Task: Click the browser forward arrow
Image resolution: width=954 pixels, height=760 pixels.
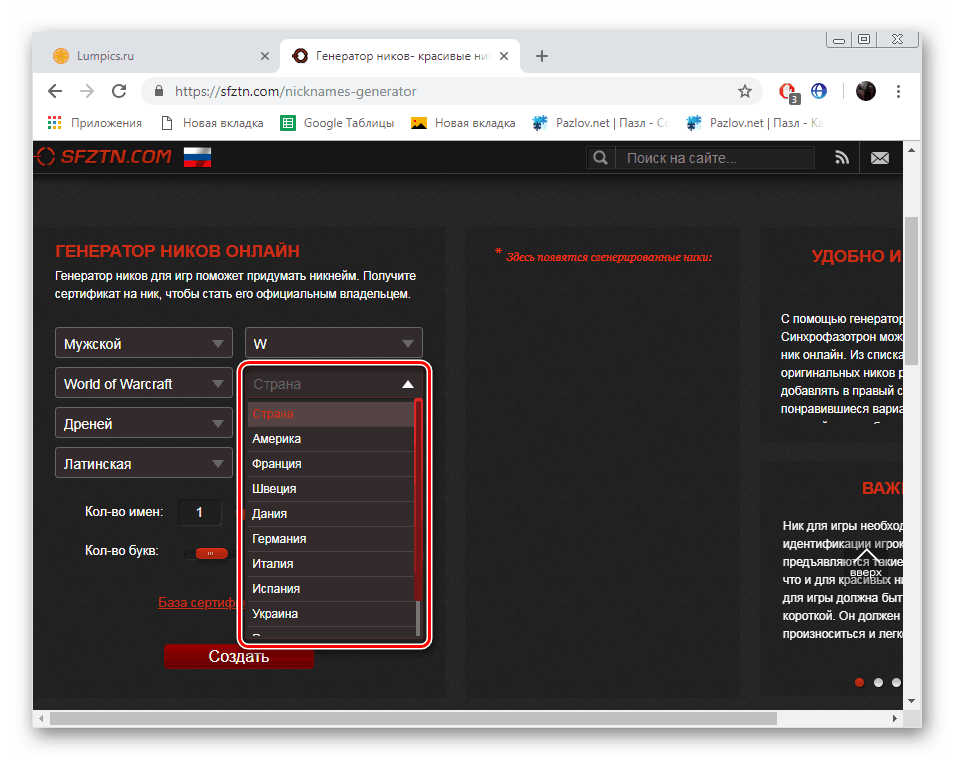Action: coord(87,91)
